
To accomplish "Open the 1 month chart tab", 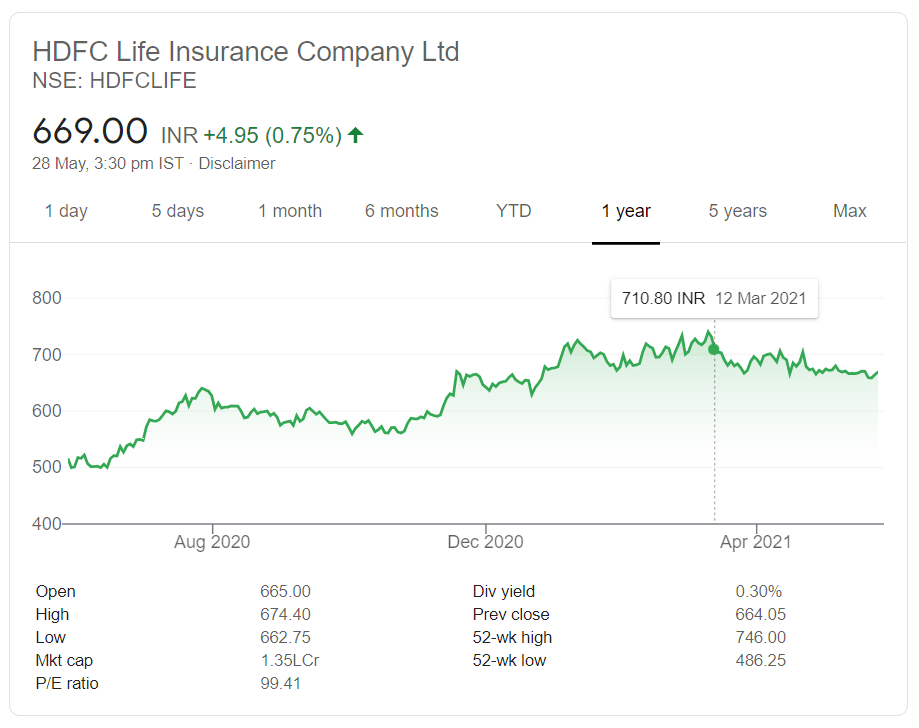I will [x=290, y=211].
